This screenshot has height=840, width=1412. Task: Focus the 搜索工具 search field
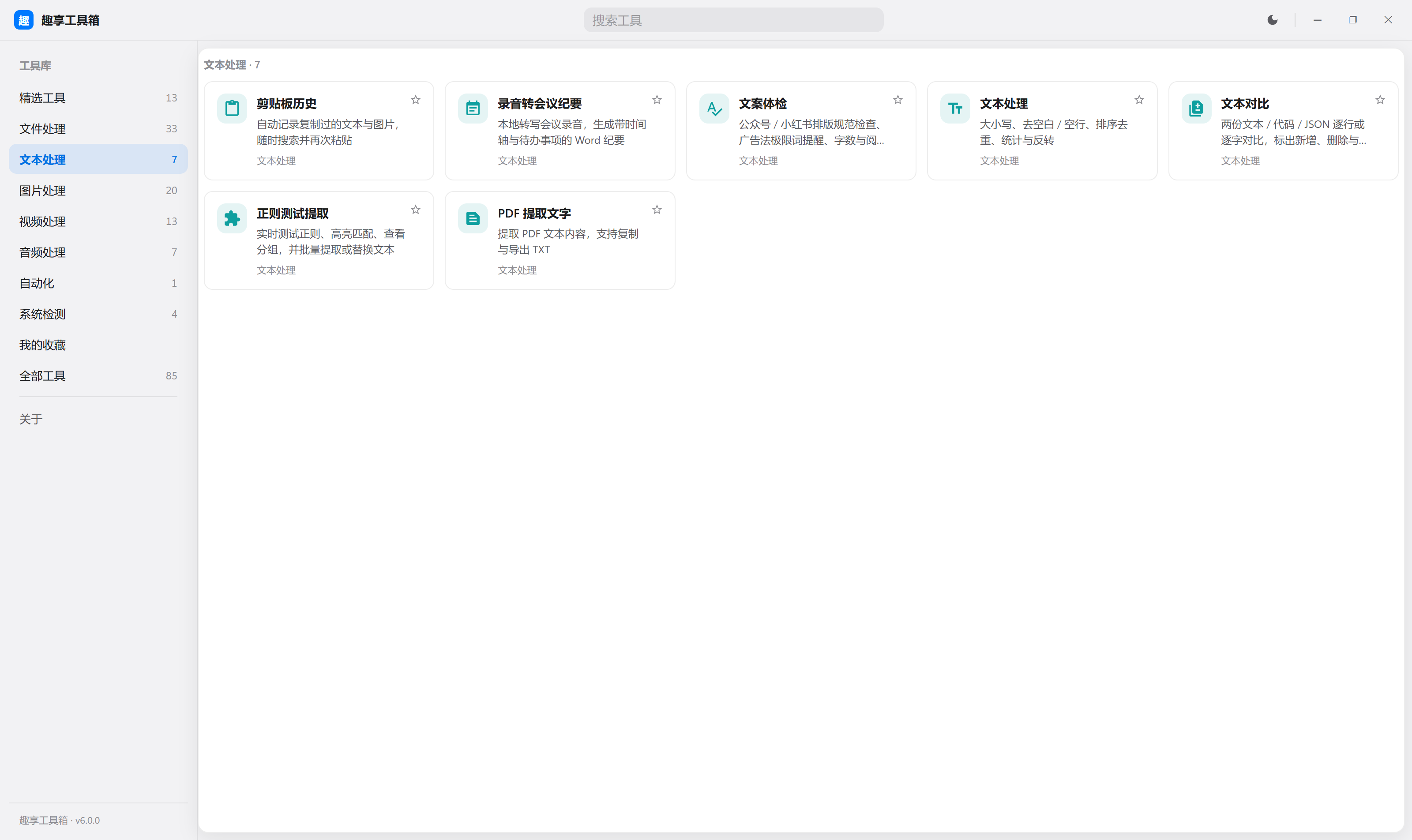tap(733, 20)
